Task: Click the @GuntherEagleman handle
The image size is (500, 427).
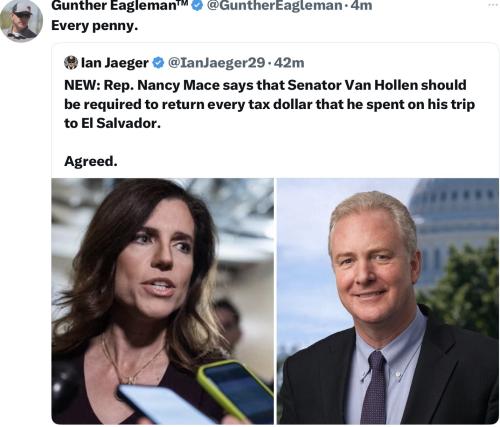Action: (274, 5)
